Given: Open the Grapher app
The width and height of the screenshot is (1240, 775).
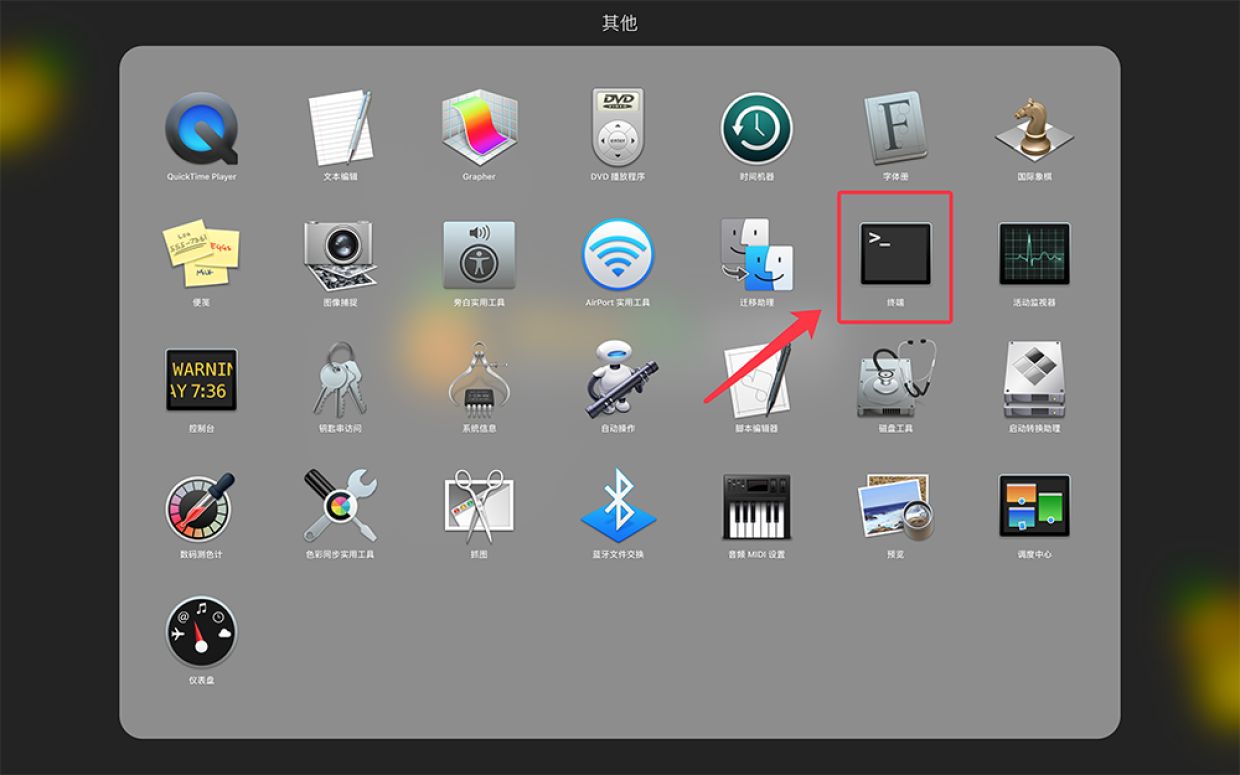Looking at the screenshot, I should click(479, 129).
